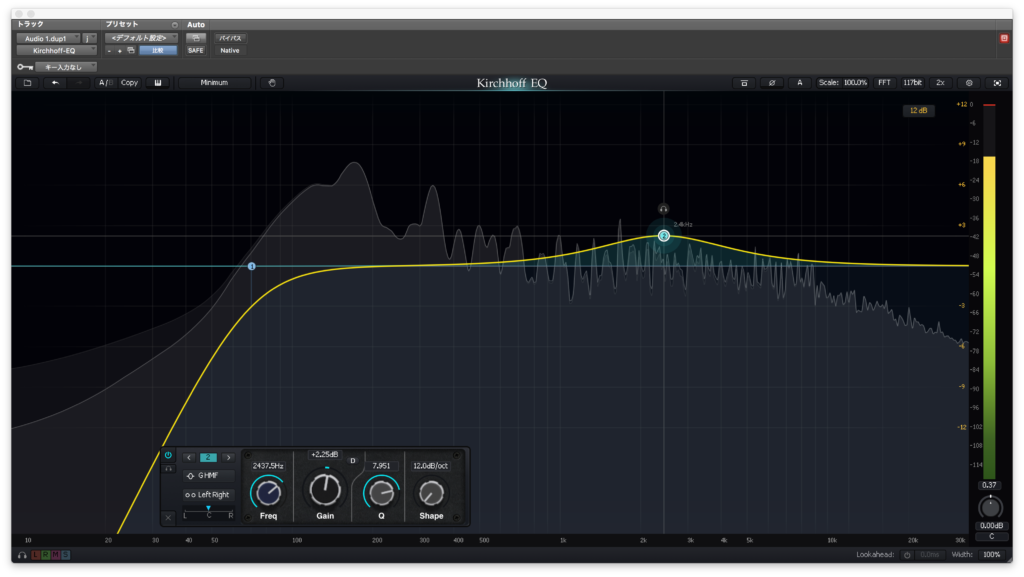Open the Left Right channel mode dropdown
1024x577 pixels.
[x=208, y=495]
